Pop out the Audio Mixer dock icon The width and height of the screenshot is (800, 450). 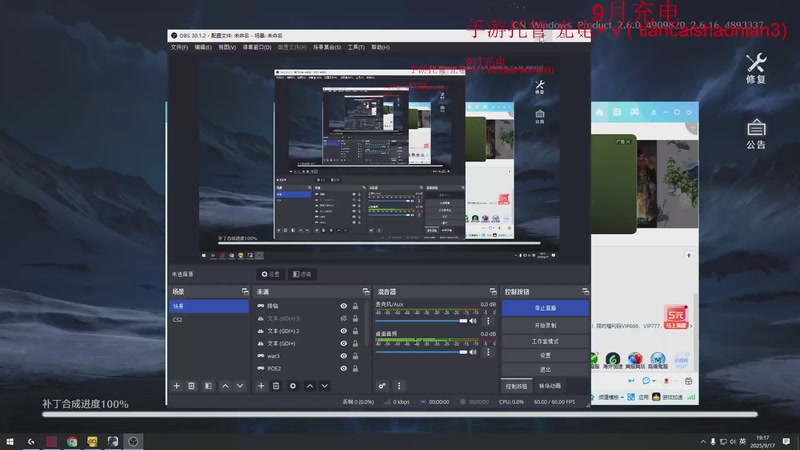(x=493, y=291)
